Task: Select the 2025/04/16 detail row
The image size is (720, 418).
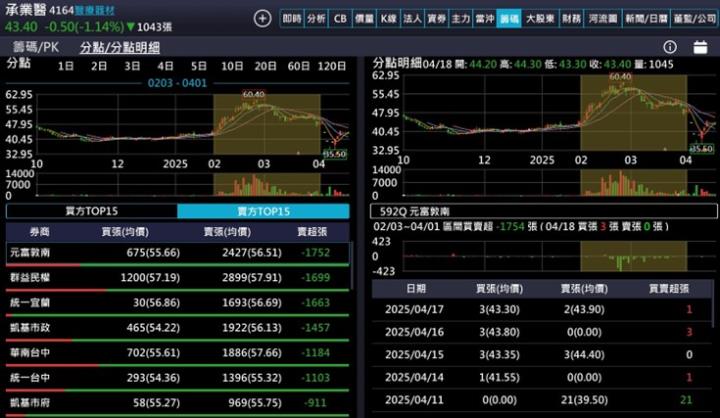Action: pyautogui.click(x=543, y=332)
